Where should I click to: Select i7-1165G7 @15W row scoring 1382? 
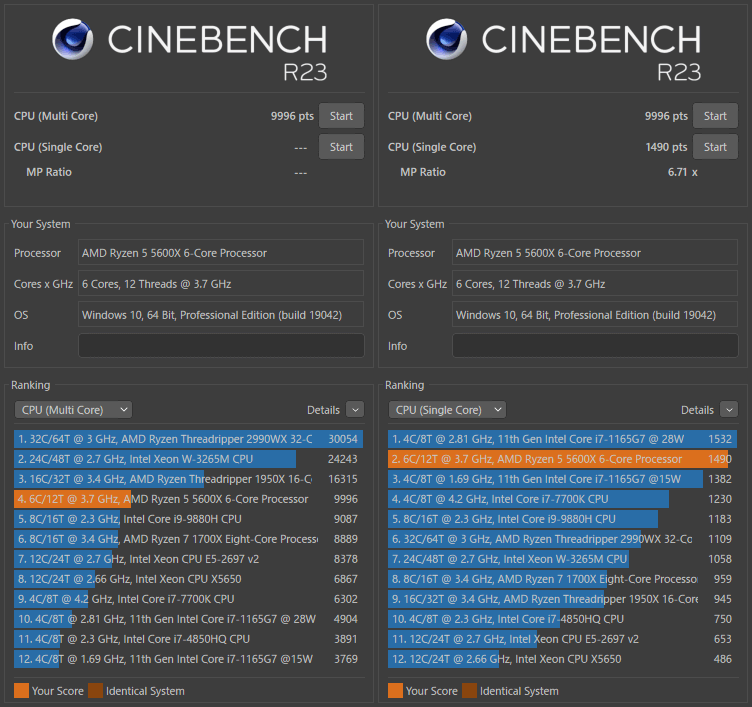click(x=563, y=479)
